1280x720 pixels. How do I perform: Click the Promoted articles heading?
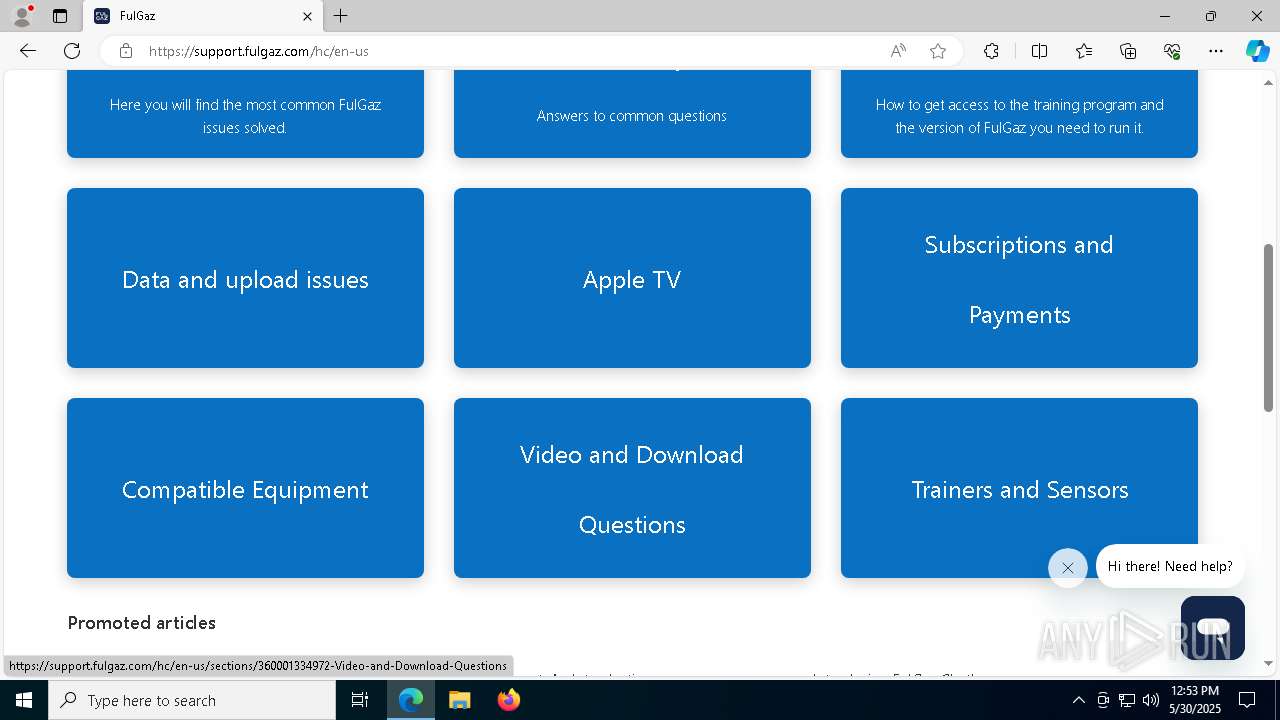[x=142, y=622]
